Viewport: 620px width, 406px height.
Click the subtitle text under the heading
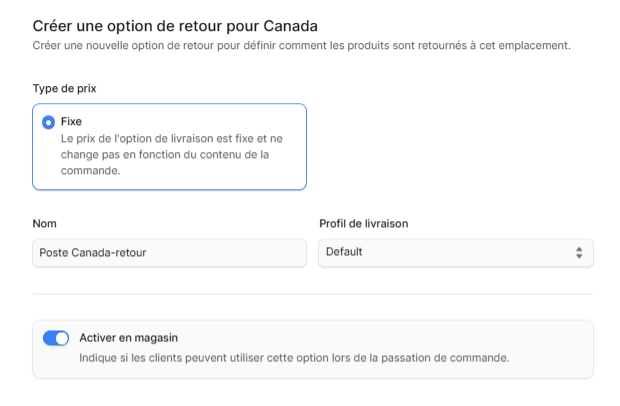coord(301,45)
